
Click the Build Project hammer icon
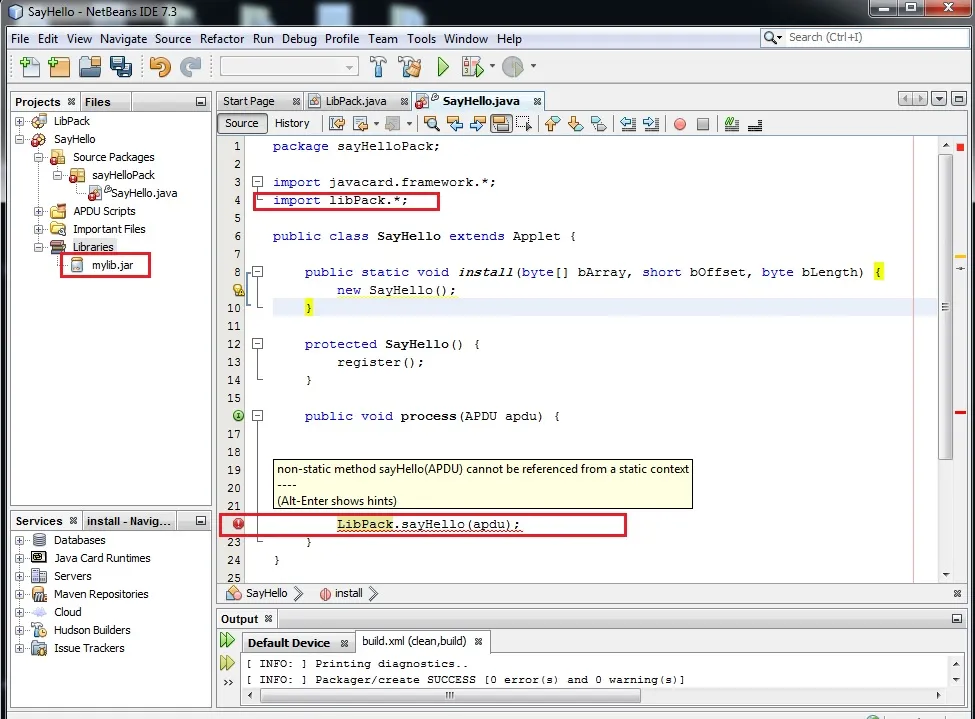pyautogui.click(x=379, y=67)
